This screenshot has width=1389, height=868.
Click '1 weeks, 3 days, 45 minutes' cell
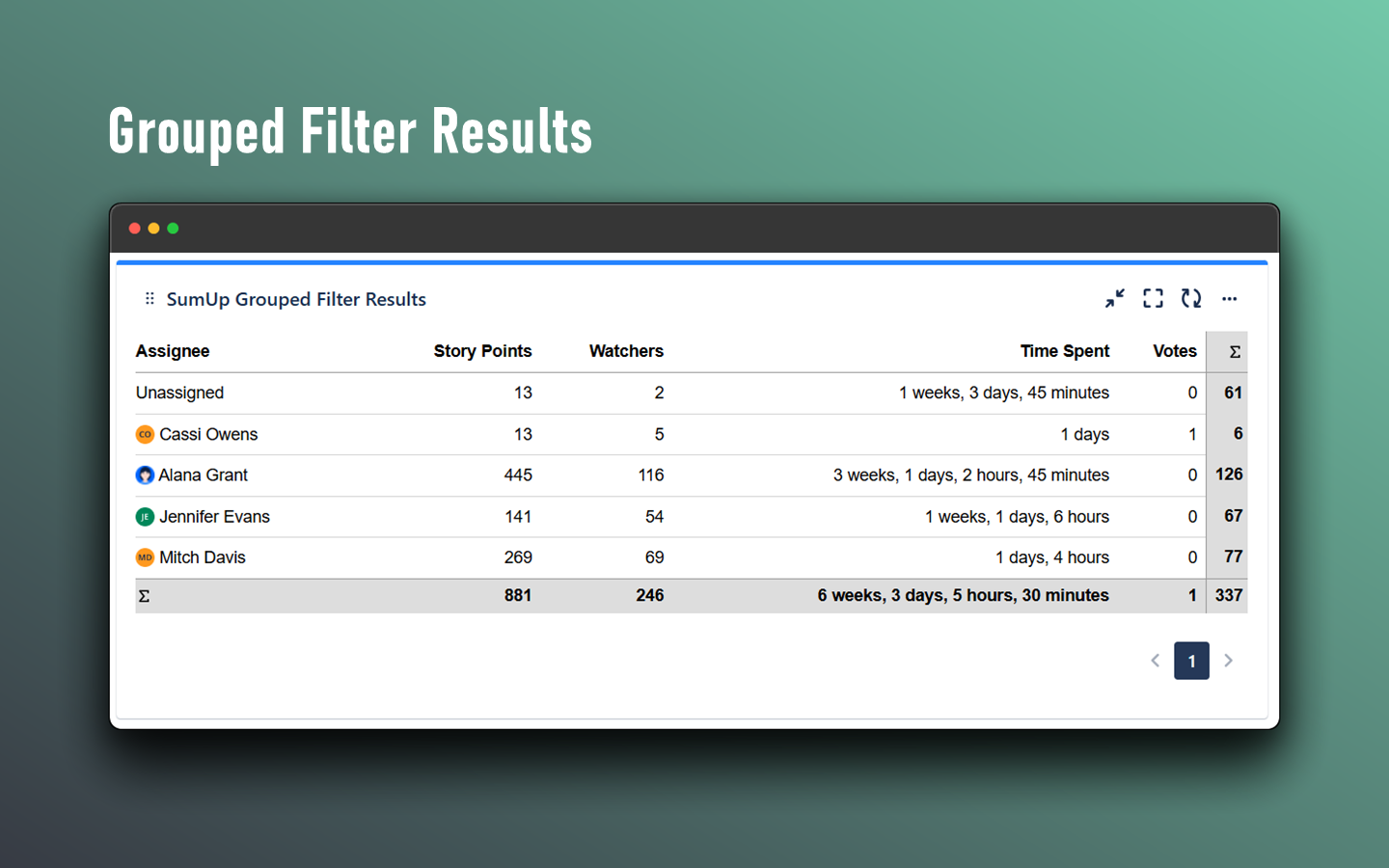click(1004, 393)
